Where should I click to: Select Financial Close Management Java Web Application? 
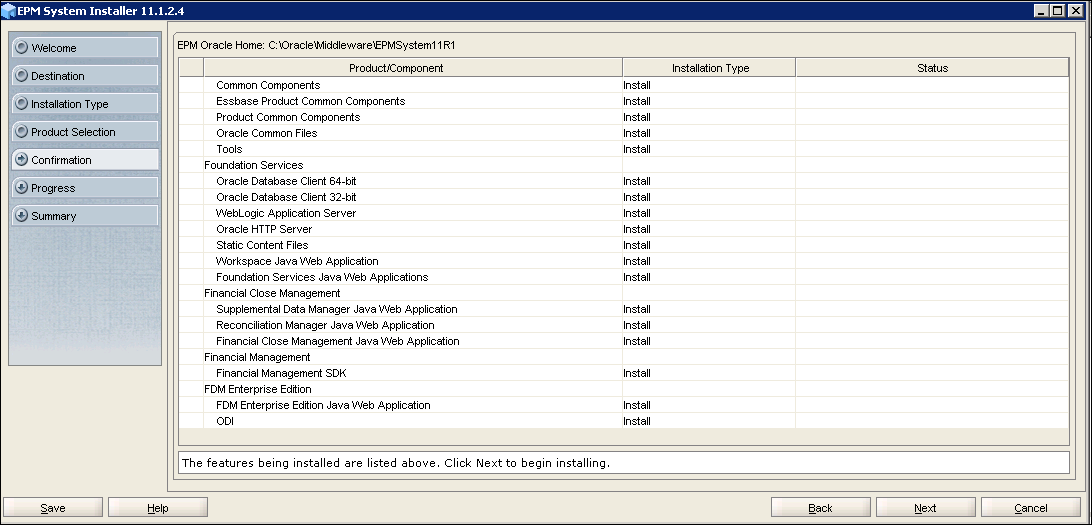pos(623,341)
